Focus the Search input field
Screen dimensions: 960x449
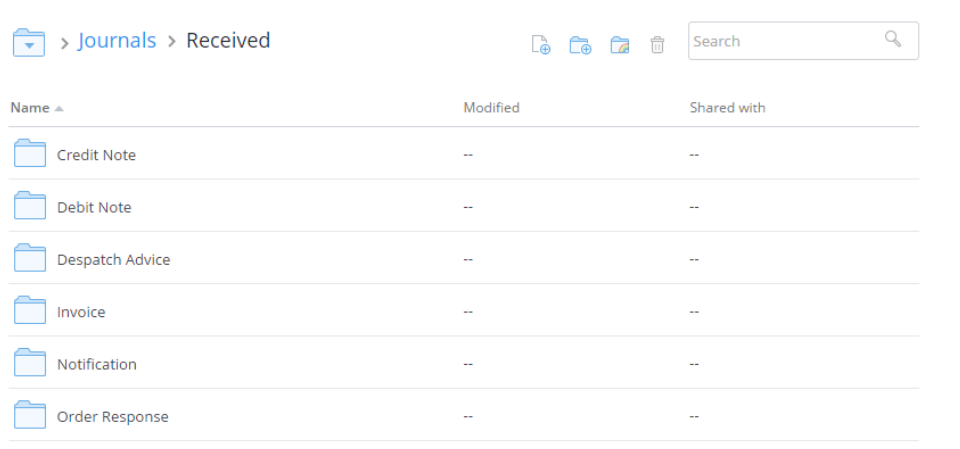pyautogui.click(x=780, y=41)
